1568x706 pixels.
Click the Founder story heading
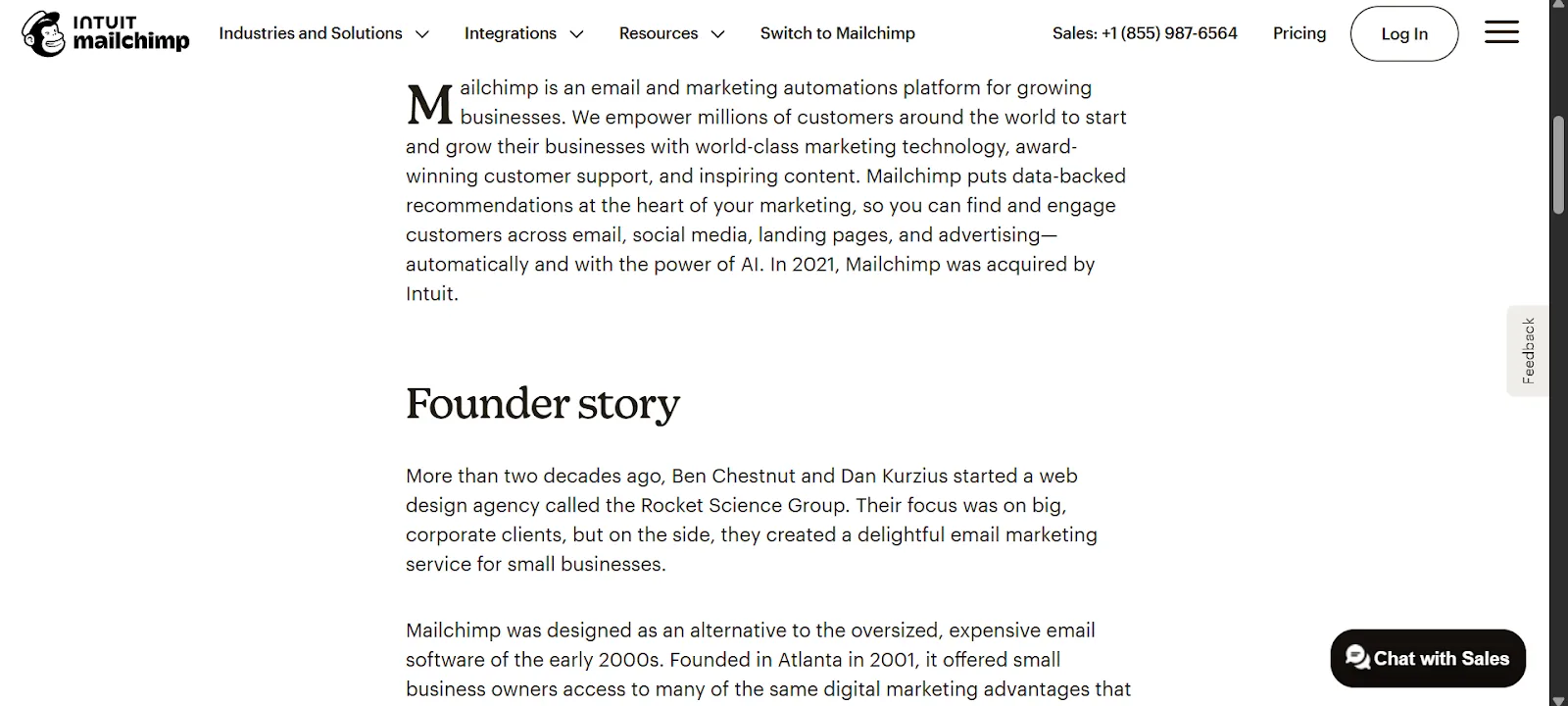pyautogui.click(x=543, y=403)
